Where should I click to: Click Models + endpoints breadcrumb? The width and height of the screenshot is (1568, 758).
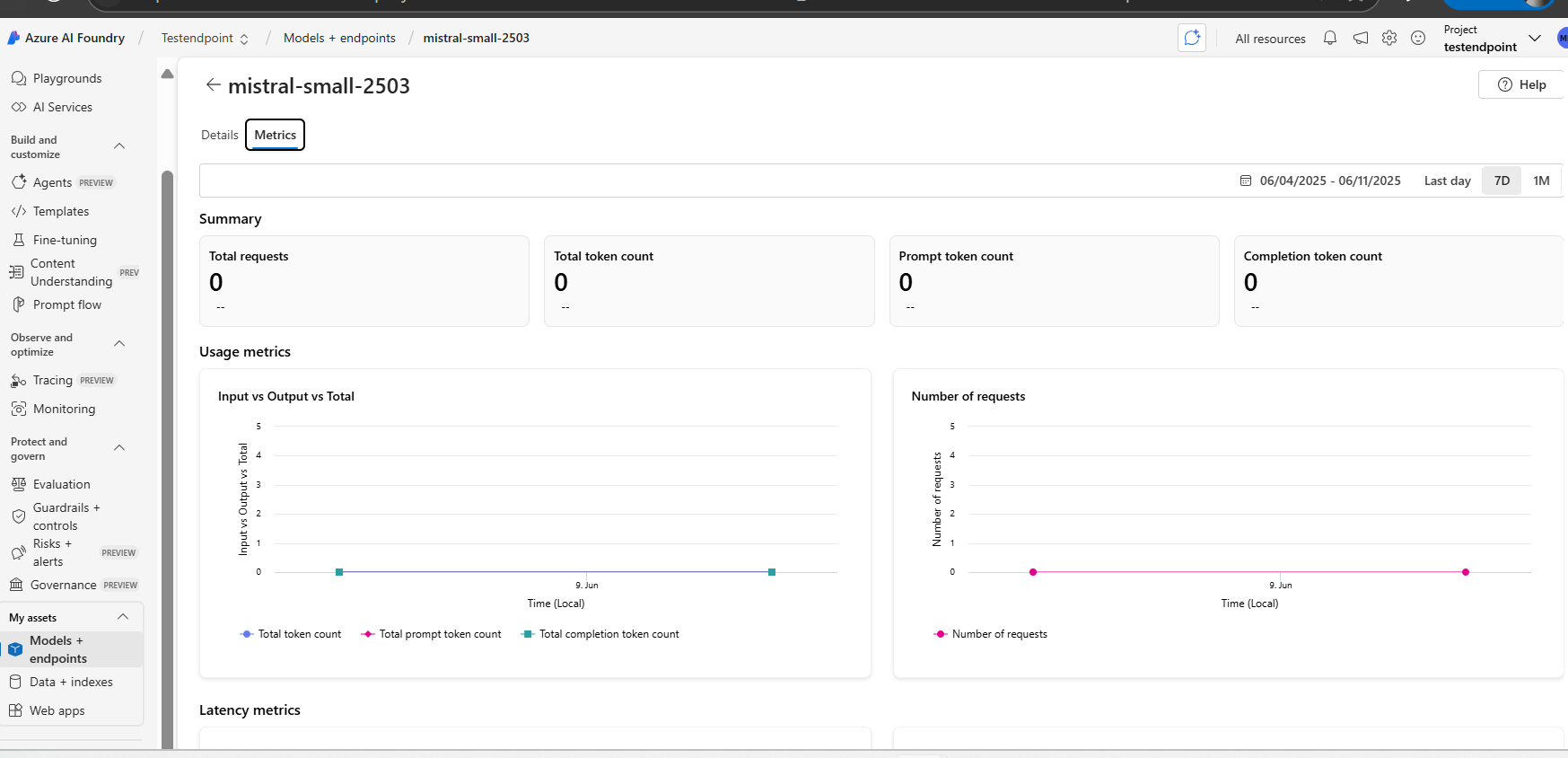point(339,38)
